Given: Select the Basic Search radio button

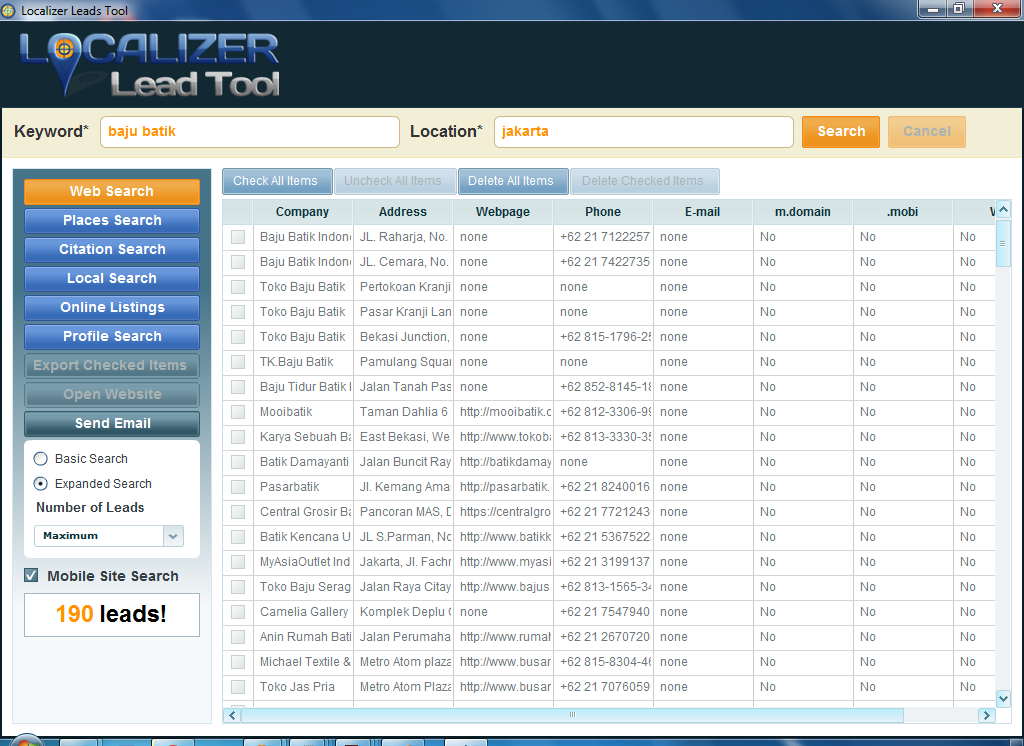Looking at the screenshot, I should 40,459.
